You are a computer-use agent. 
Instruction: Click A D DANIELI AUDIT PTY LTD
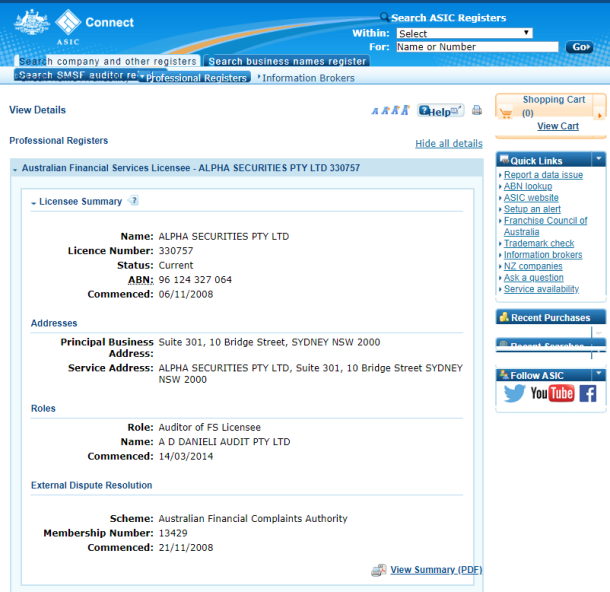tap(224, 442)
